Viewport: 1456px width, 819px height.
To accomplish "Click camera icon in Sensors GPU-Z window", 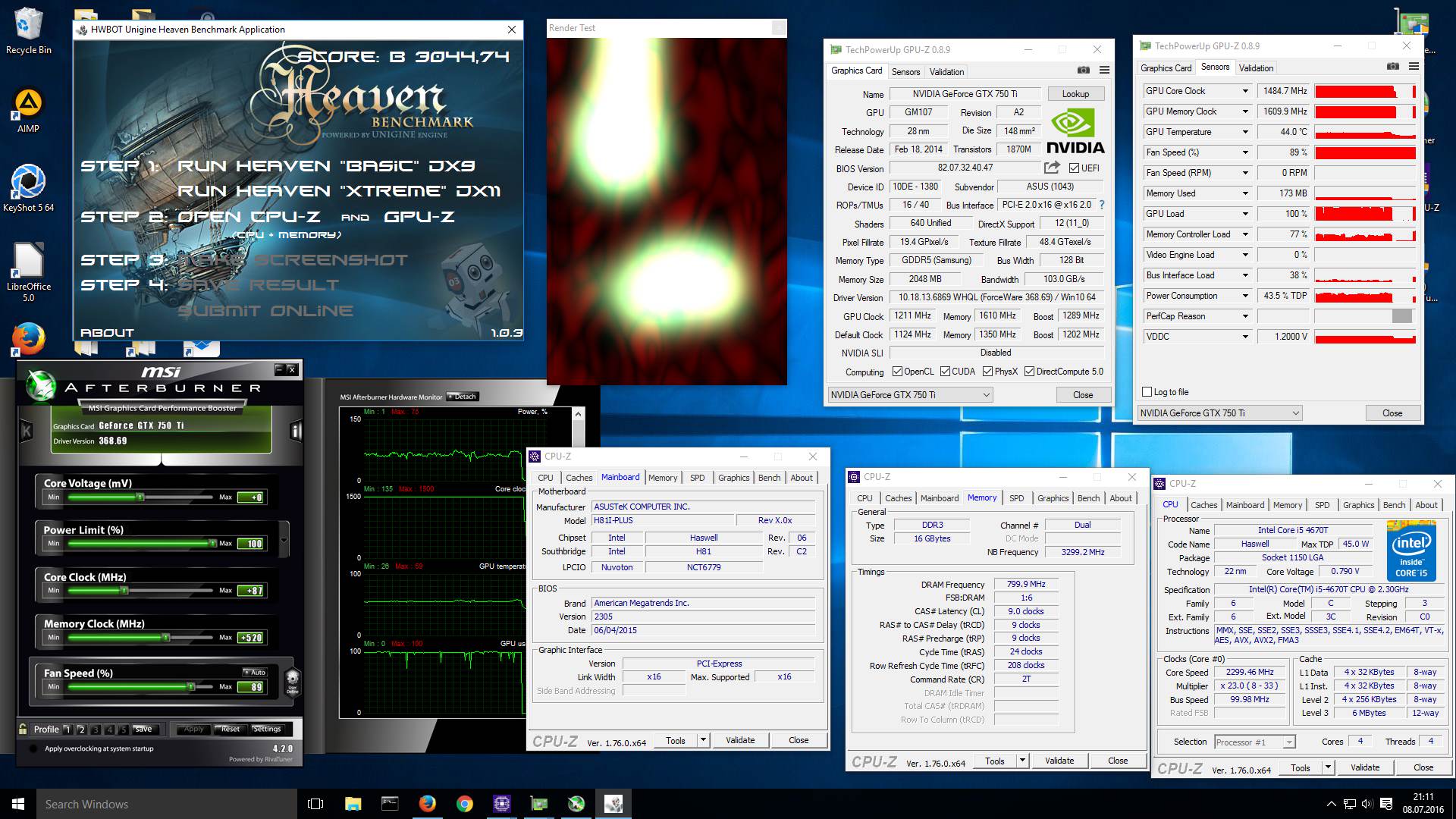I will click(x=1393, y=67).
